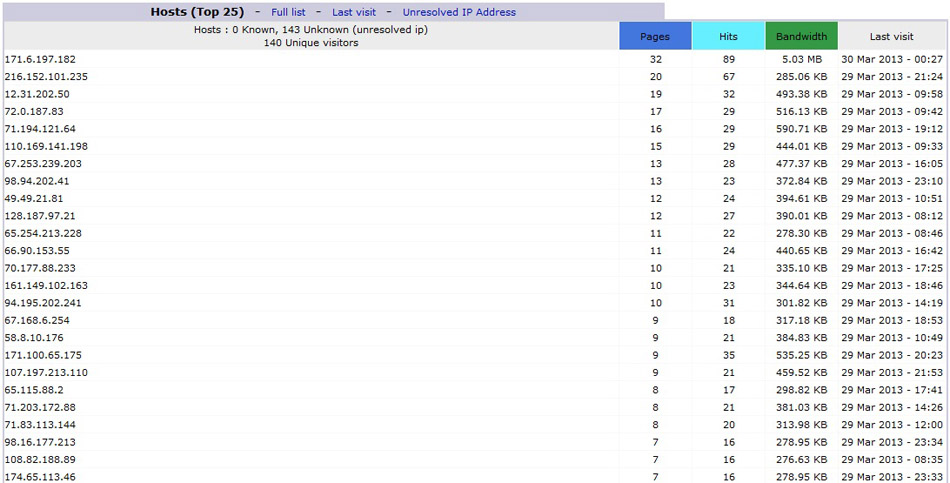Select host IP 67.168.6.254

37,320
